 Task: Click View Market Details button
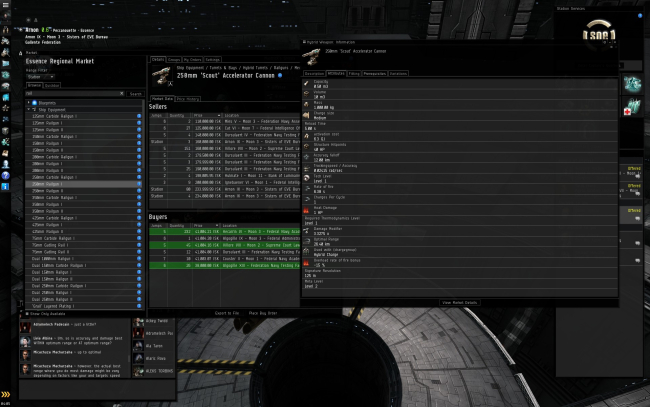click(459, 303)
